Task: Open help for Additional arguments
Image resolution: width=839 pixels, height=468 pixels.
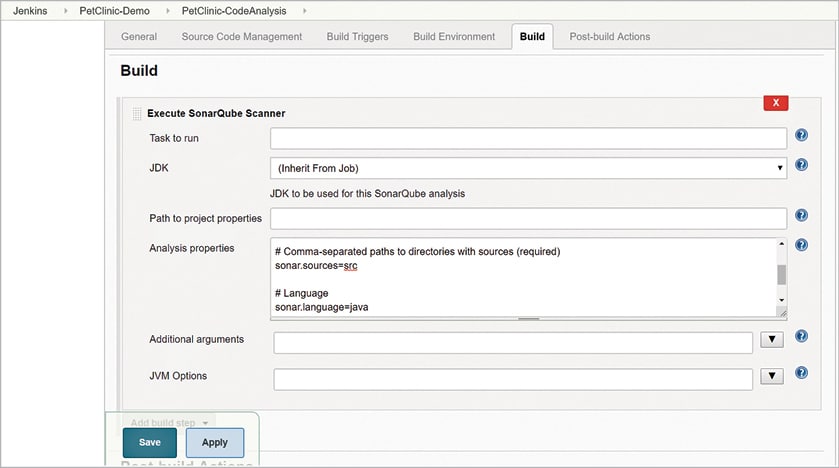Action: (x=801, y=337)
